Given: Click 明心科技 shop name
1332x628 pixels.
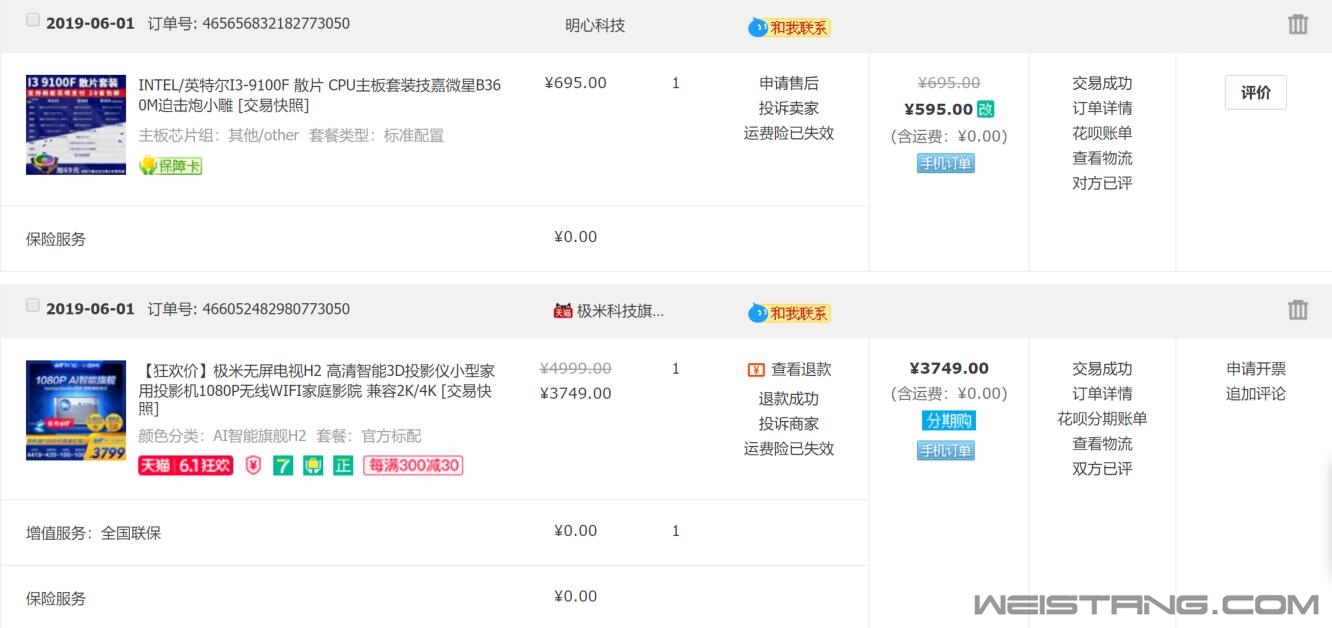Looking at the screenshot, I should [x=595, y=25].
